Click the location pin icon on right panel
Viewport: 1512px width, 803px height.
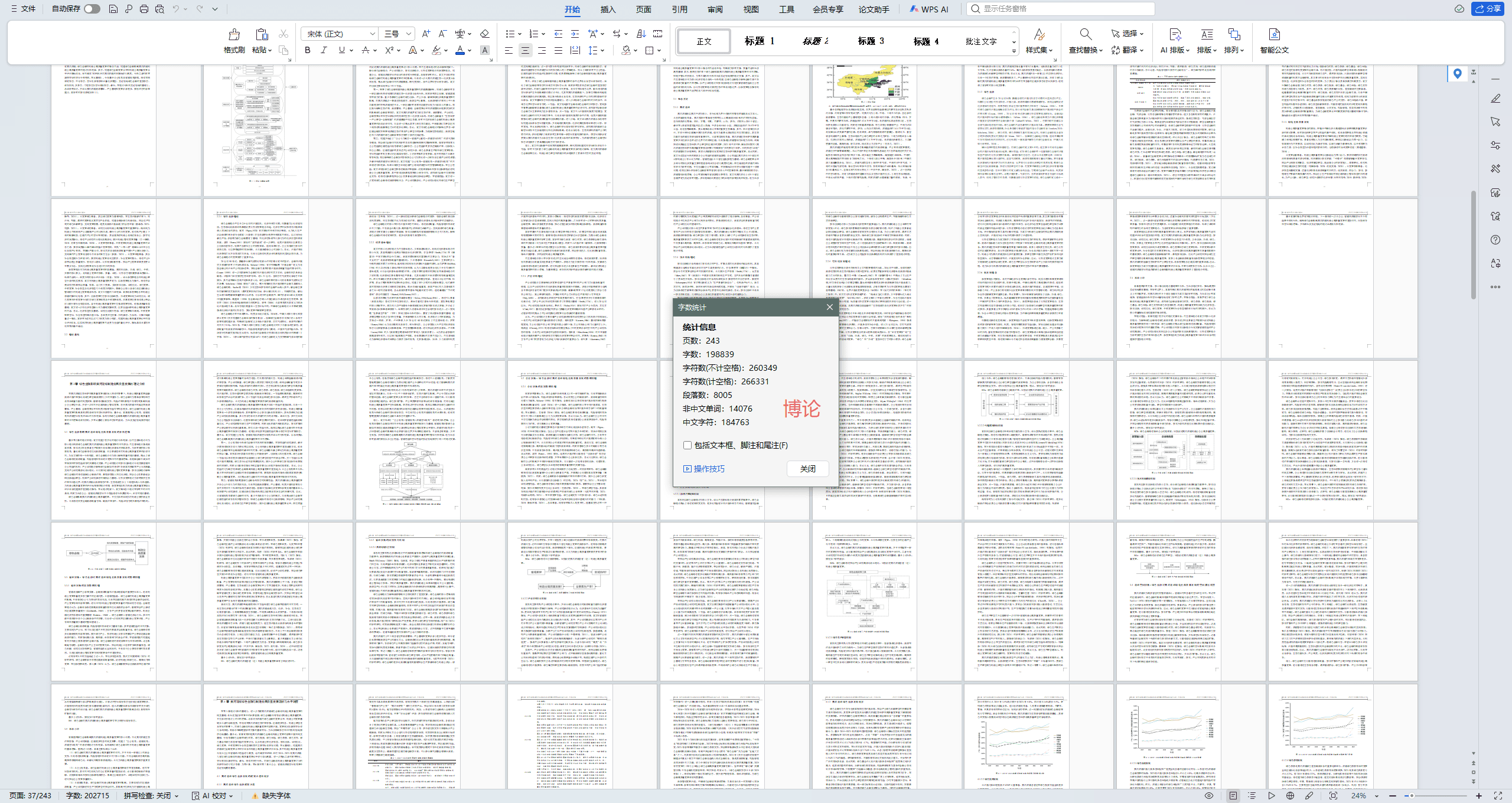click(x=1458, y=73)
